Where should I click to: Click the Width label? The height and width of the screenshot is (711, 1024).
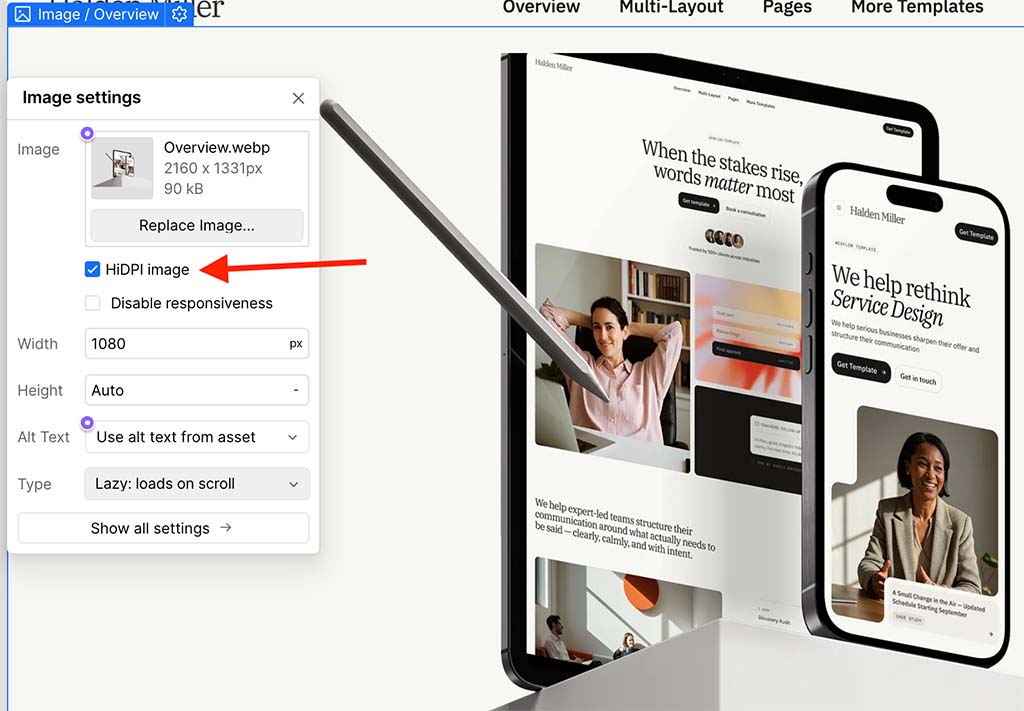pos(37,343)
